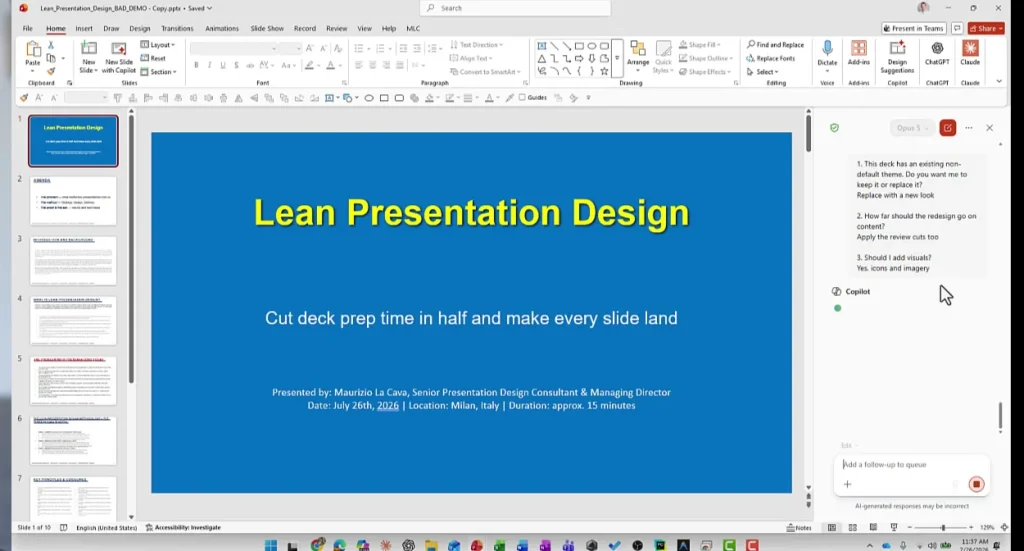
Task: Click the Format Painter brush in the Clipboard group
Action: coord(51,71)
